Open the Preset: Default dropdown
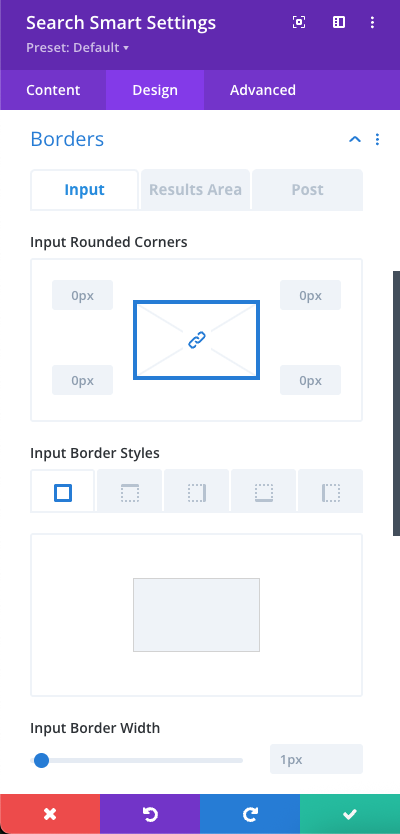400x834 pixels. pyautogui.click(x=78, y=48)
